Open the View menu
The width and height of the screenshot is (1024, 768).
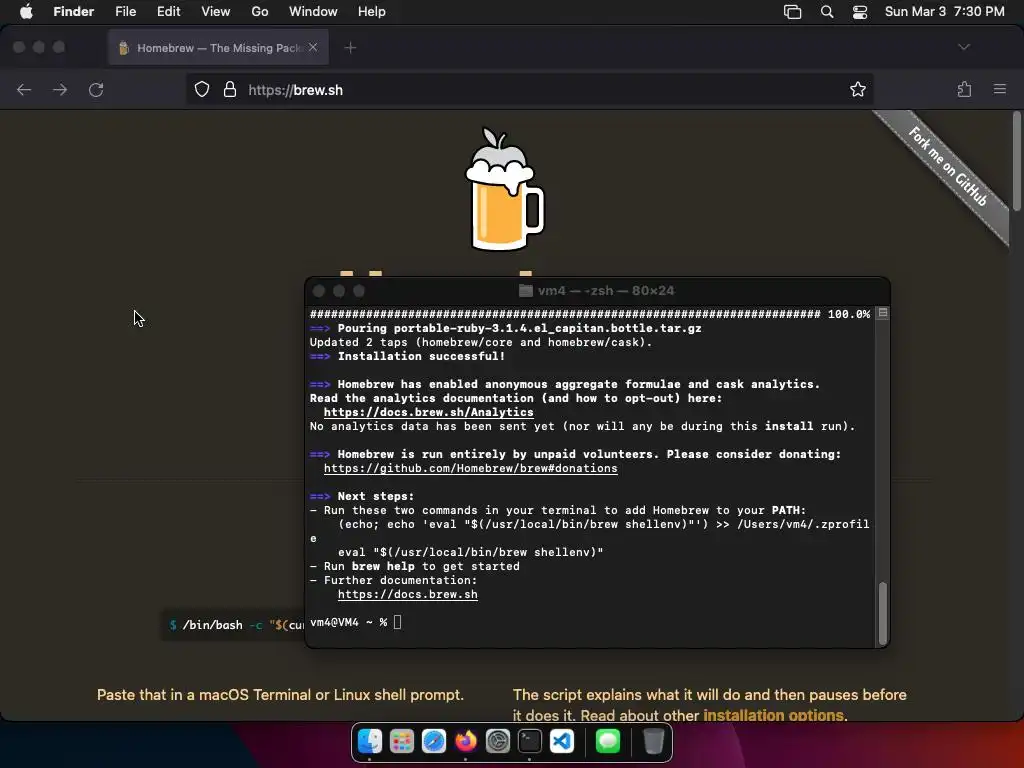(x=216, y=12)
